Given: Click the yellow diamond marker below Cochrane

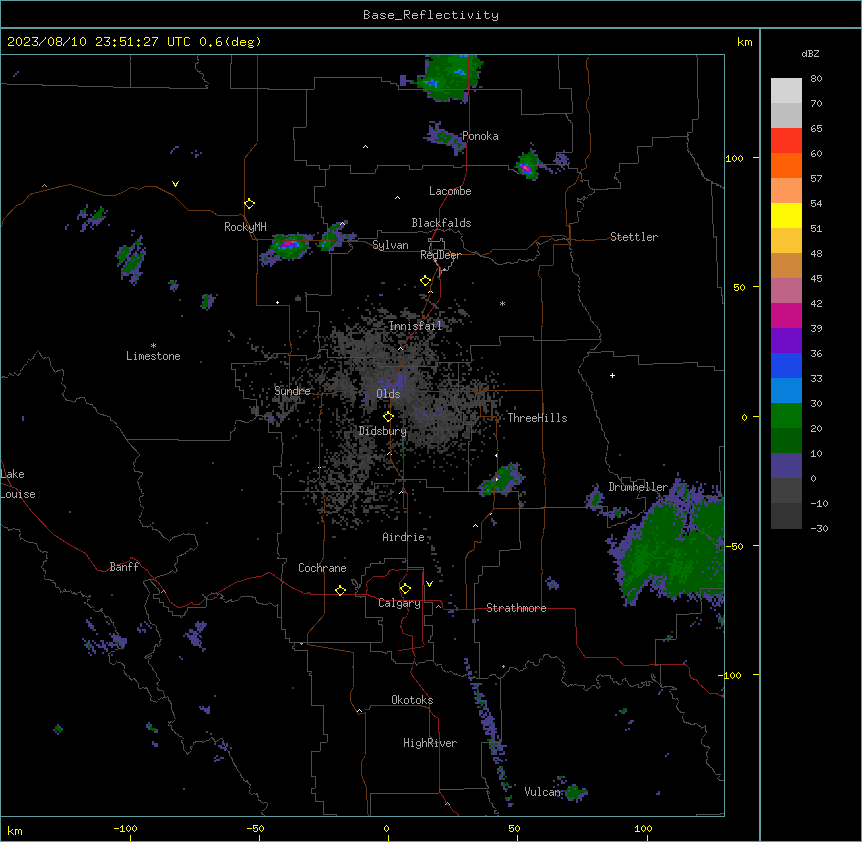Looking at the screenshot, I should pos(340,590).
